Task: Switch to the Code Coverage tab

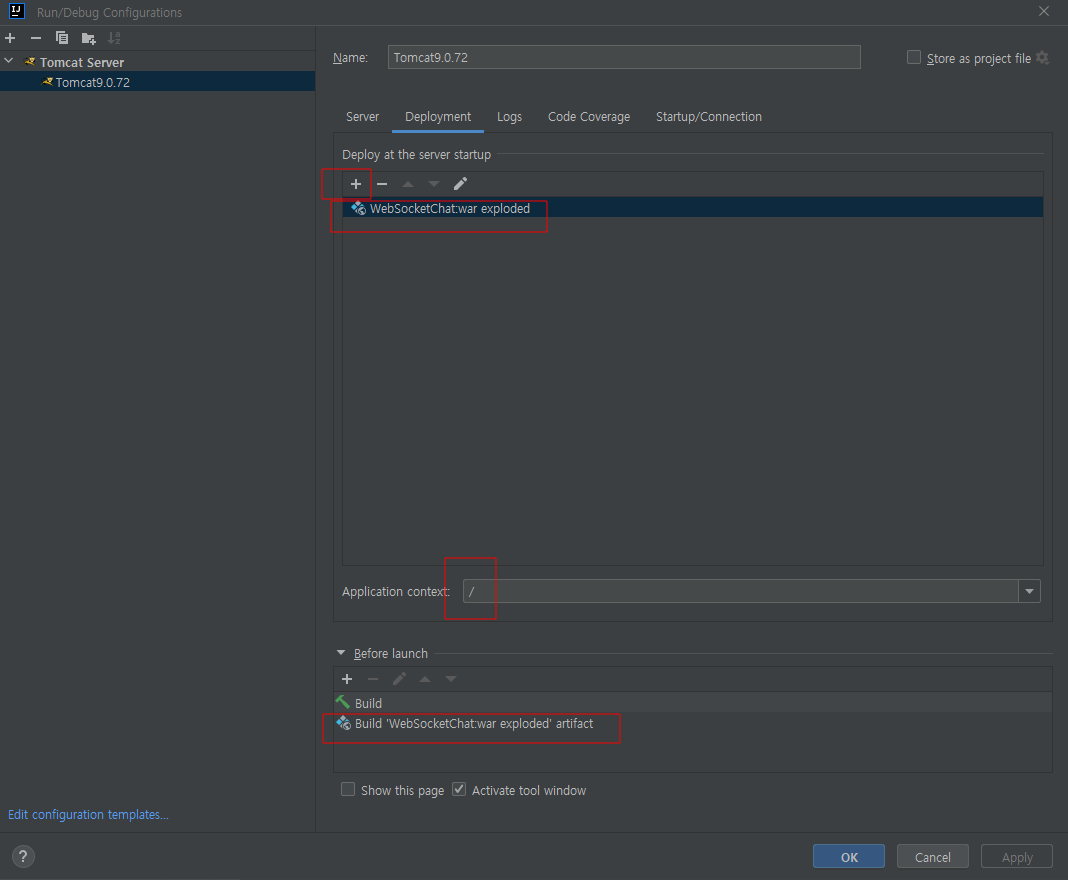Action: pos(589,116)
